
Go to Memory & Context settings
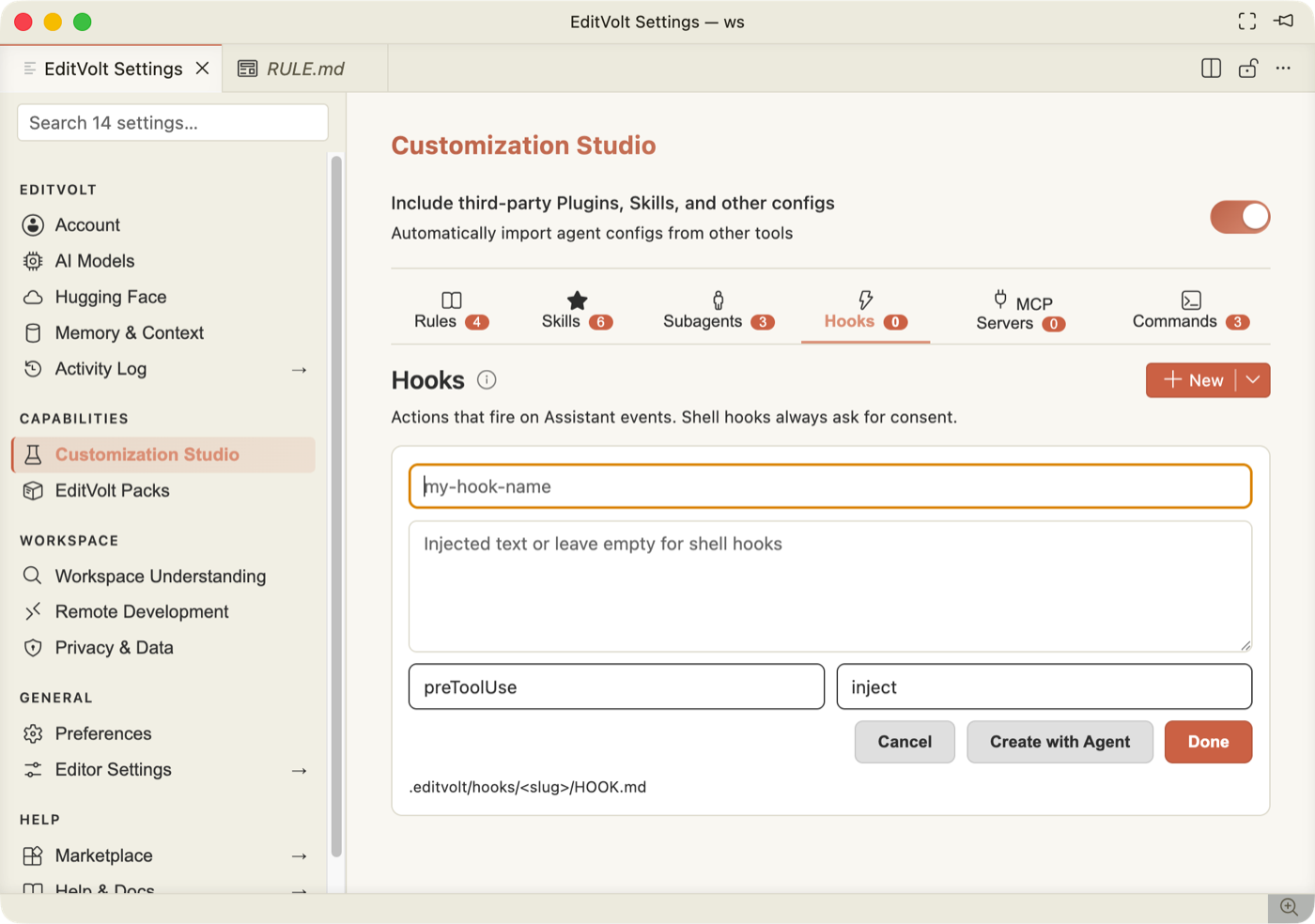point(163,333)
